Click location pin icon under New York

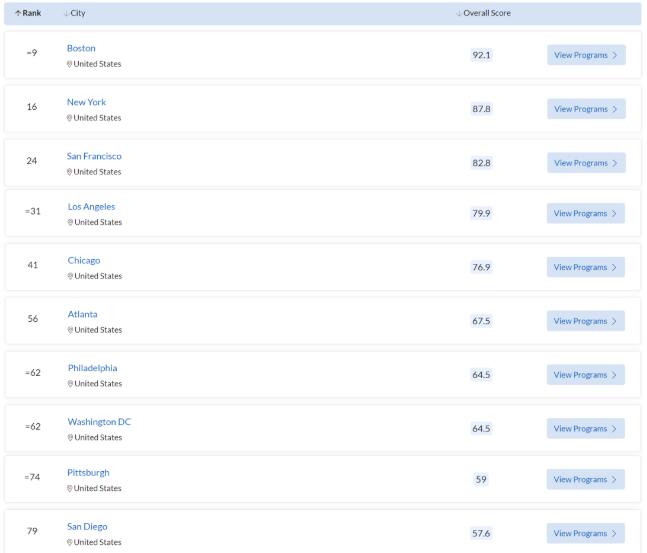click(x=70, y=118)
